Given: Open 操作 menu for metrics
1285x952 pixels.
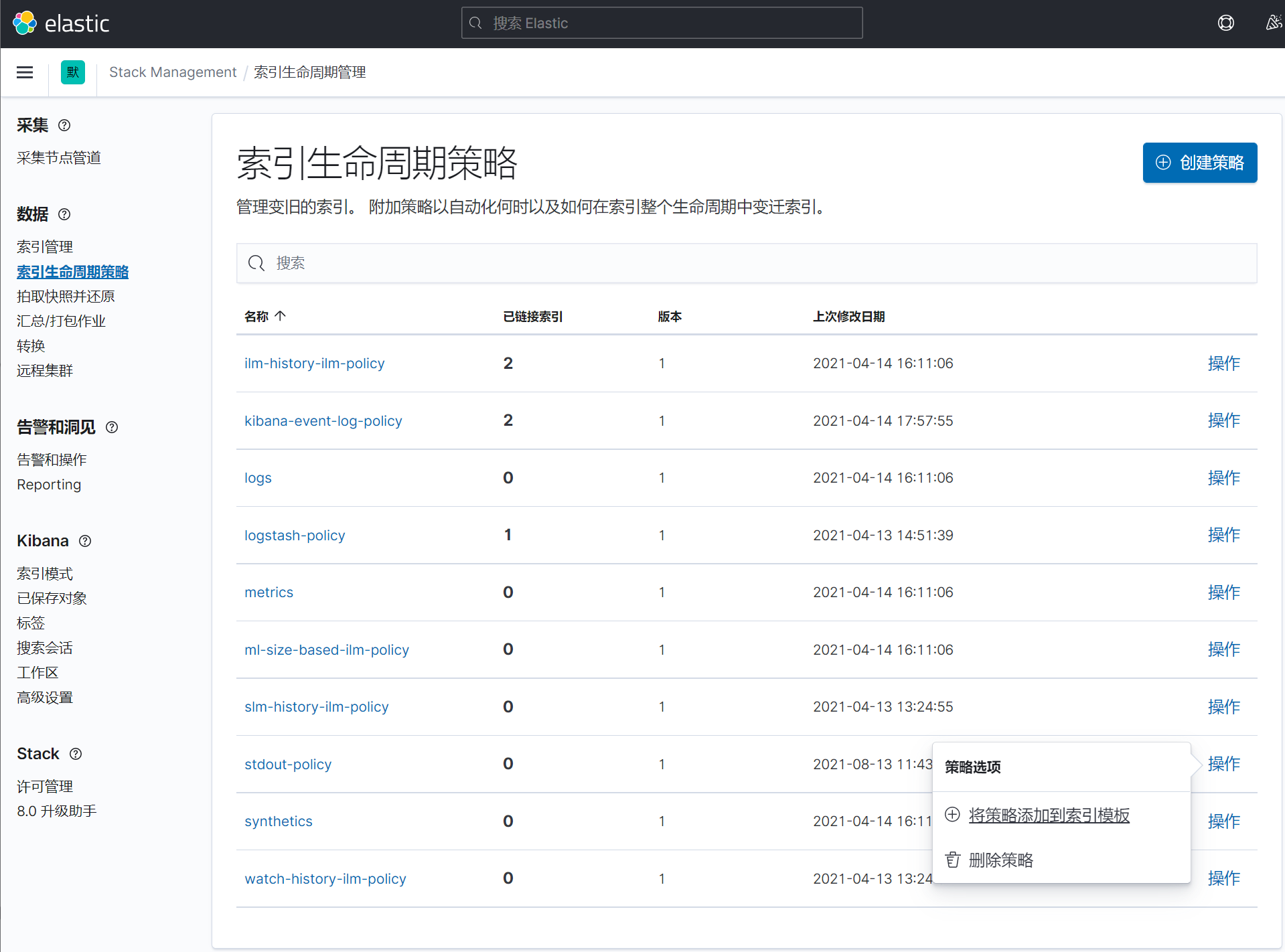Looking at the screenshot, I should pyautogui.click(x=1224, y=592).
